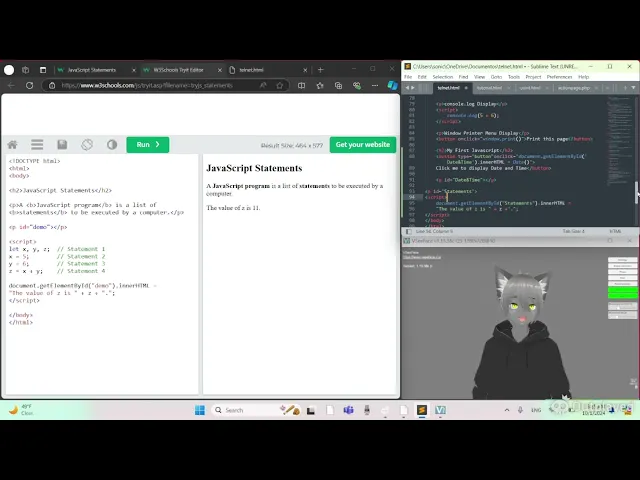
Task: Open the browser workspaces icon
Action: tap(26, 70)
